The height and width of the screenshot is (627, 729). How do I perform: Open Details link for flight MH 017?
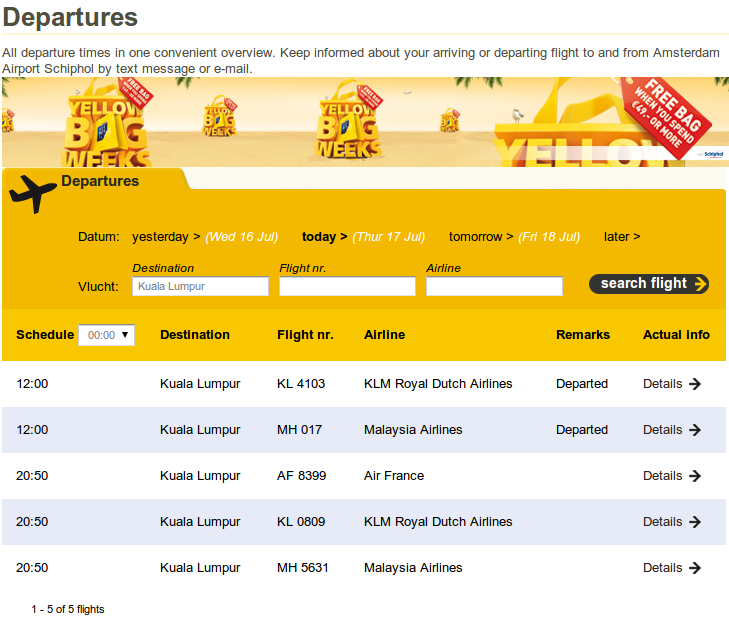(663, 430)
